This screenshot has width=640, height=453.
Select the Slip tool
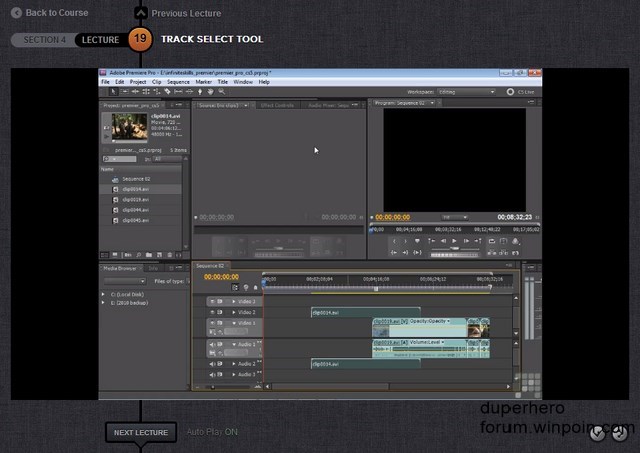coord(178,92)
